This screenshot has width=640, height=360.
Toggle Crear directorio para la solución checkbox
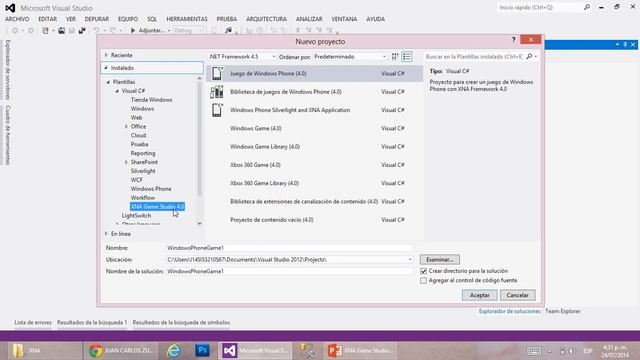click(x=423, y=271)
